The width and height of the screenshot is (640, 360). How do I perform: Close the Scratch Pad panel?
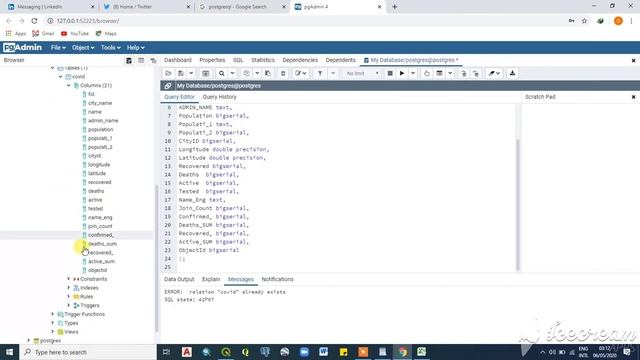pyautogui.click(x=633, y=97)
